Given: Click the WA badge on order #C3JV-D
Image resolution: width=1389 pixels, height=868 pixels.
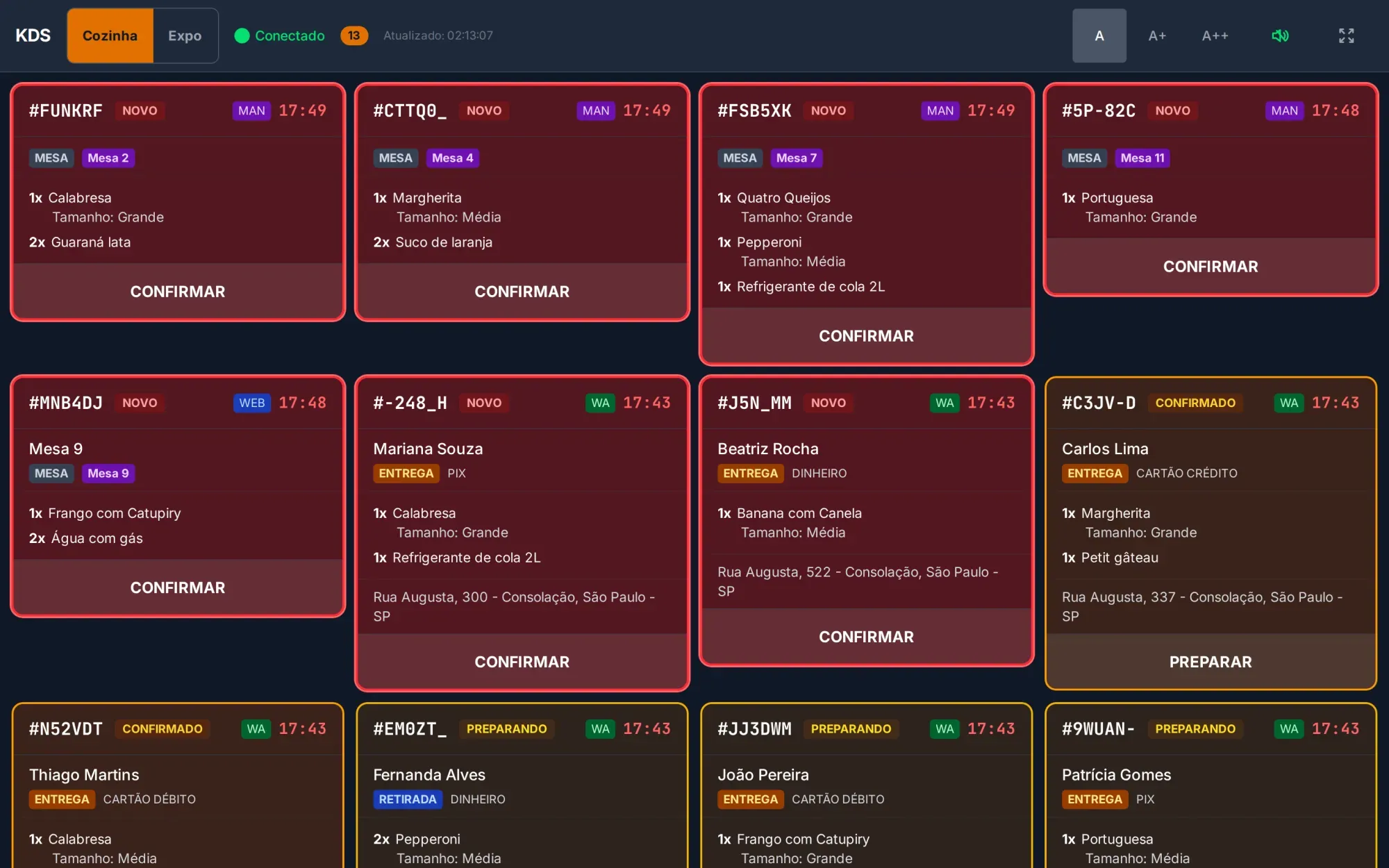Looking at the screenshot, I should coord(1289,403).
